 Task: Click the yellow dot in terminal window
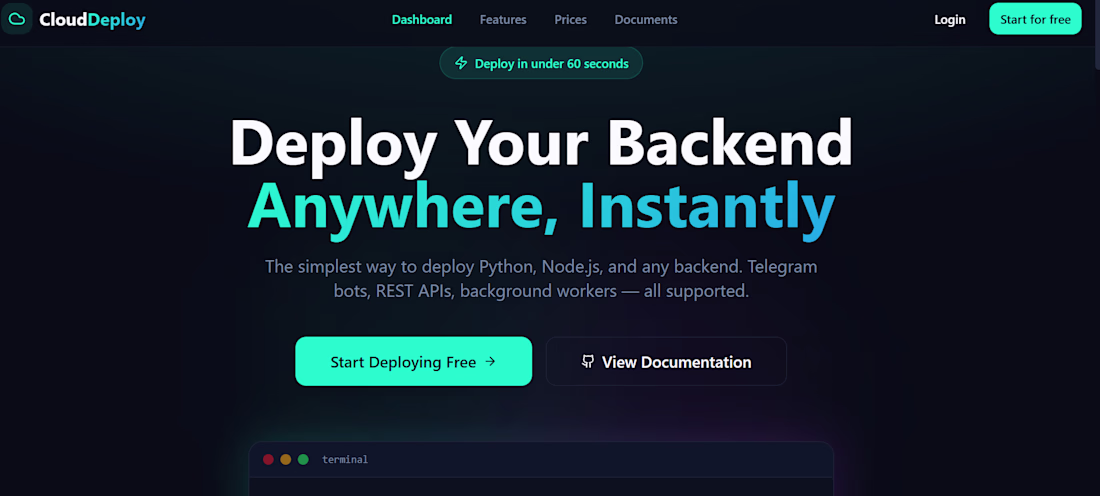pyautogui.click(x=286, y=460)
